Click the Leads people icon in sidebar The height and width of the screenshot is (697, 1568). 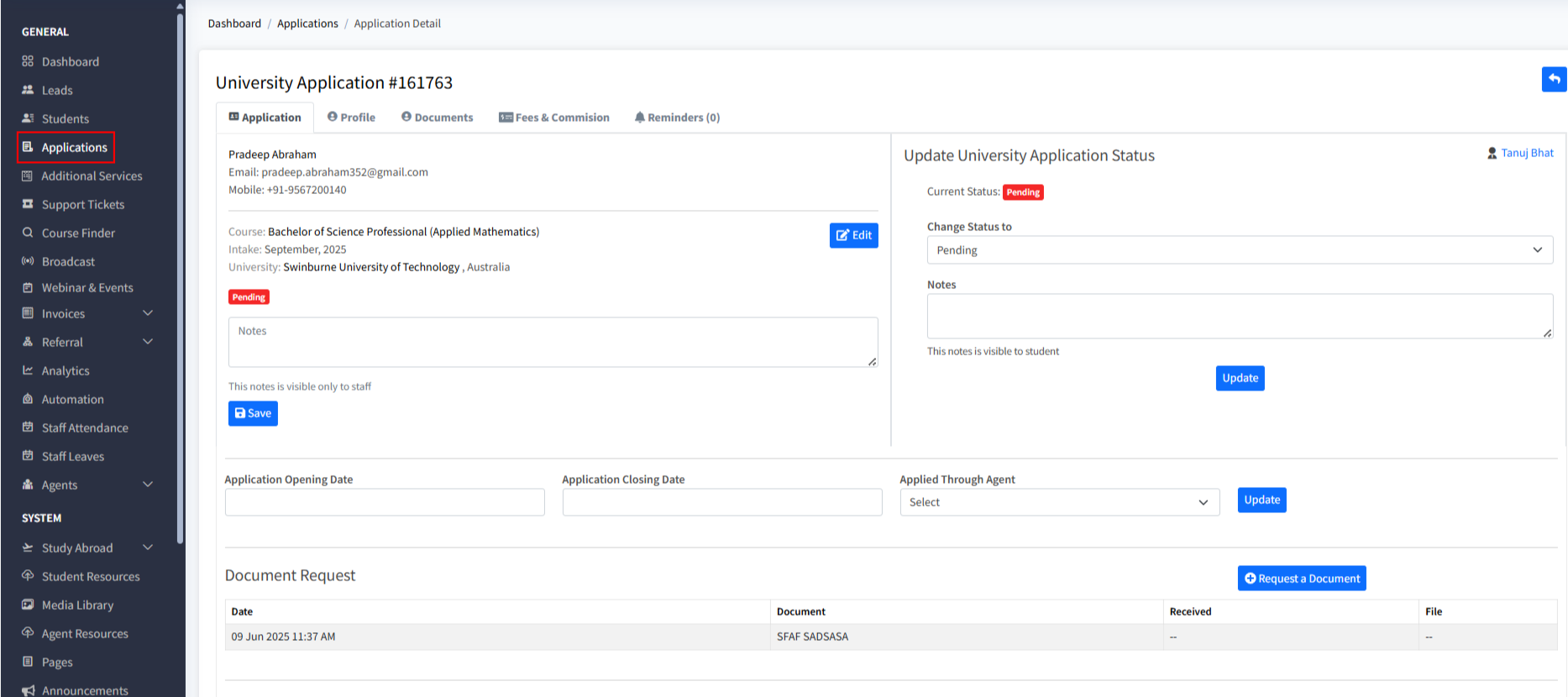coord(28,90)
